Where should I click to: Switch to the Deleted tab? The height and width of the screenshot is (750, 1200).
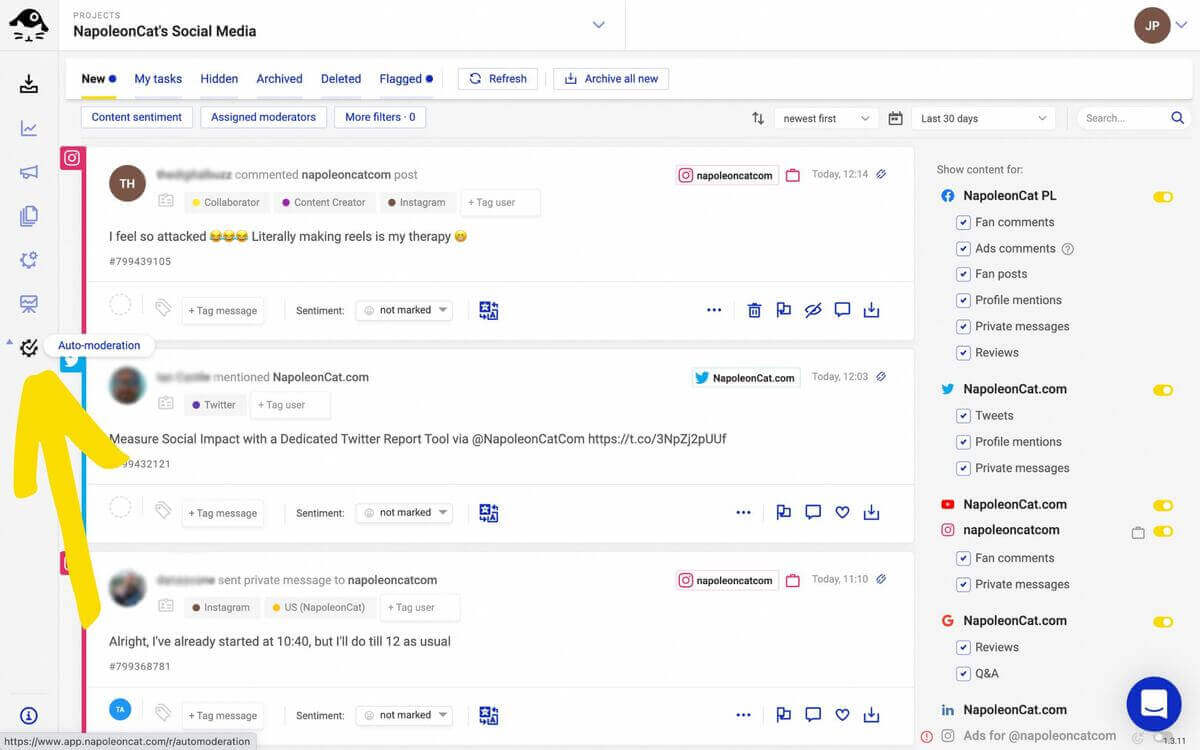[341, 79]
